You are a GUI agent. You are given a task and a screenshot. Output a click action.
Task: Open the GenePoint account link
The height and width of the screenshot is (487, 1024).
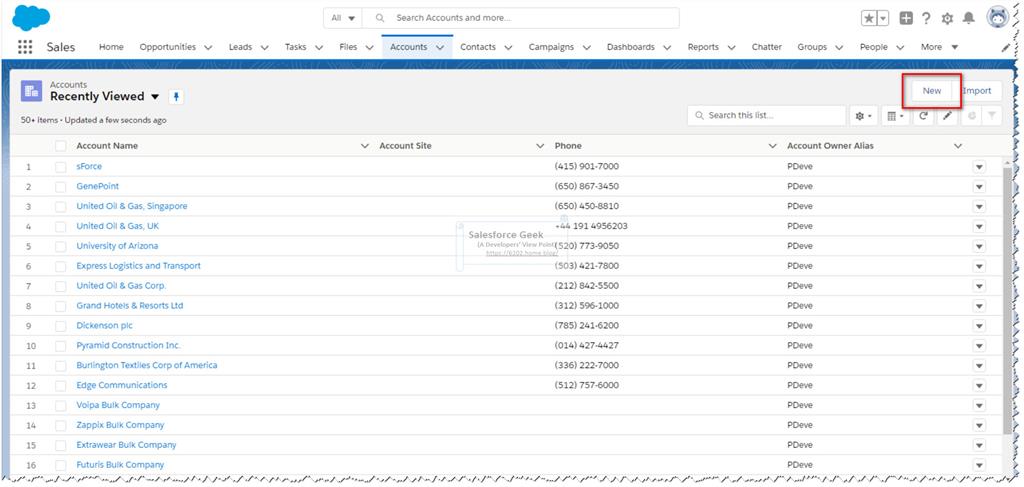(97, 187)
